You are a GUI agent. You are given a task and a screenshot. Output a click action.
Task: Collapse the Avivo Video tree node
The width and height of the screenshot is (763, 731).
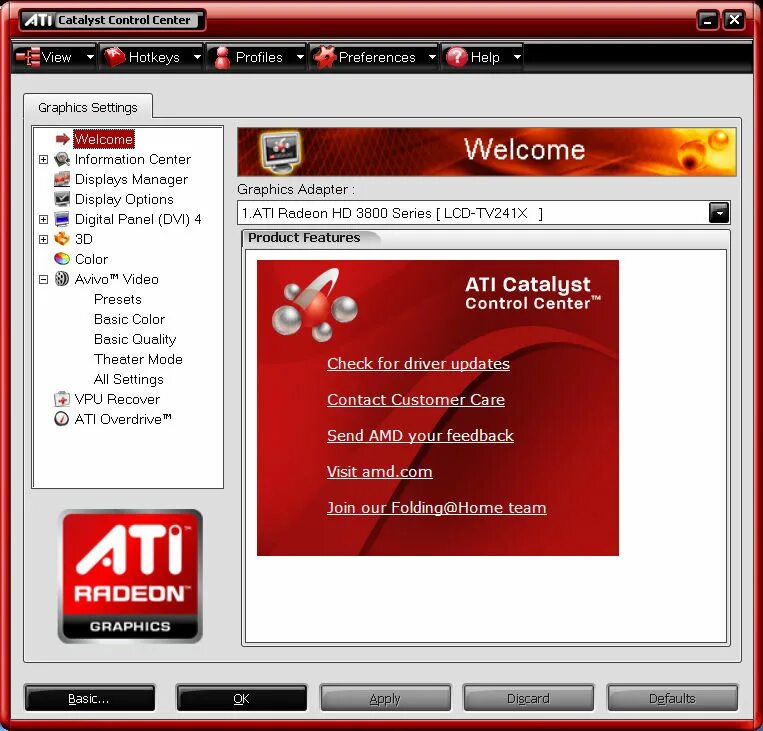click(x=44, y=279)
